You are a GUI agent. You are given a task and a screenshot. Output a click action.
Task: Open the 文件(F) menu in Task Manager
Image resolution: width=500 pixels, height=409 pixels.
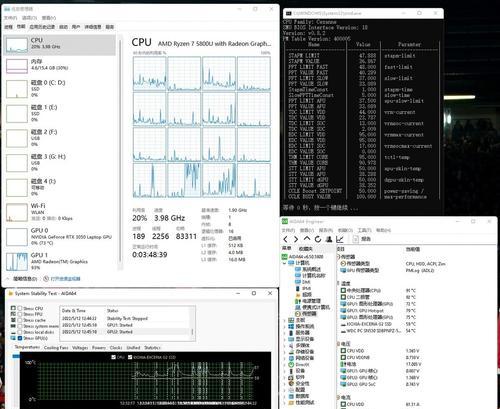click(x=10, y=18)
